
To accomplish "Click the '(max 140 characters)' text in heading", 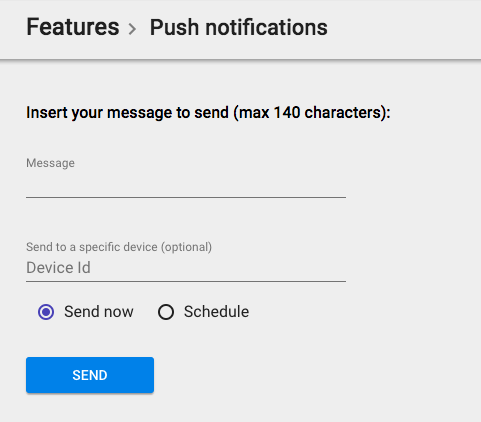I will (x=312, y=113).
